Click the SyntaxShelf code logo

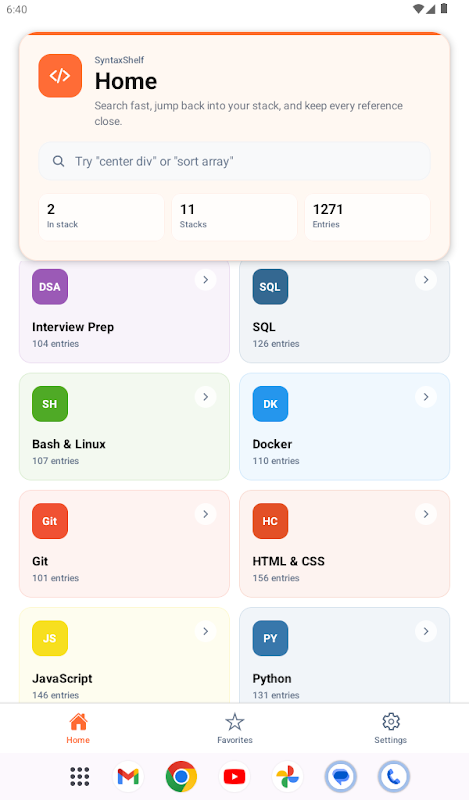point(60,76)
